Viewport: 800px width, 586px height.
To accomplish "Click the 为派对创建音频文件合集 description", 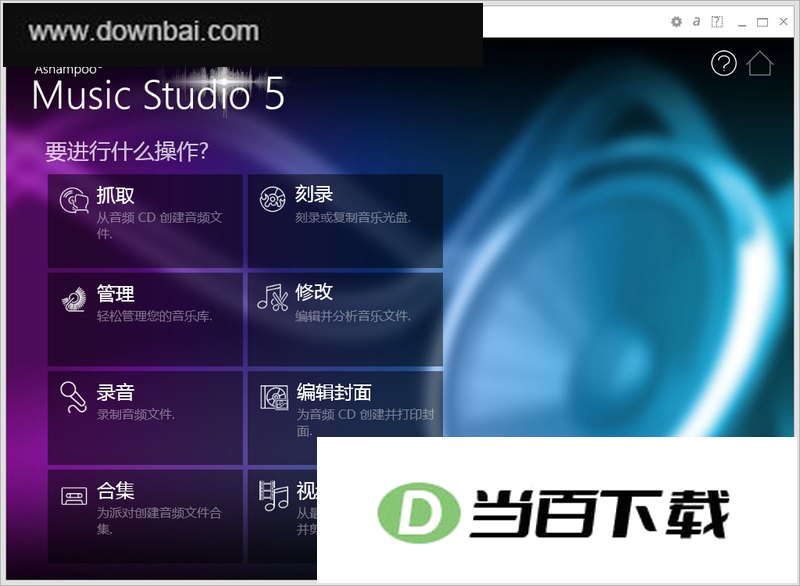I will (159, 521).
